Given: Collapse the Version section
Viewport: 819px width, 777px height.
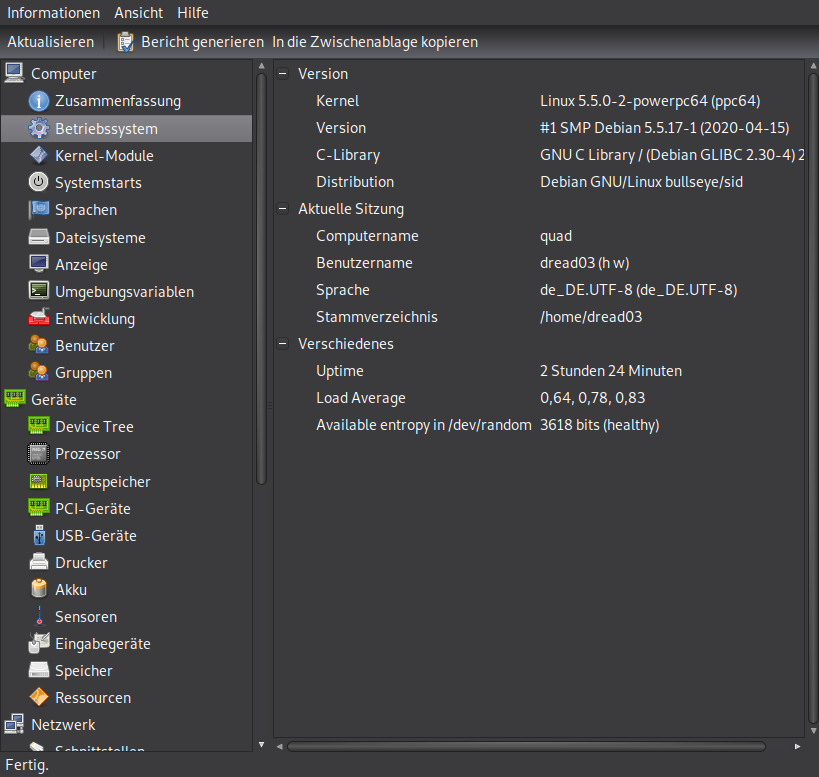Looking at the screenshot, I should 283,74.
